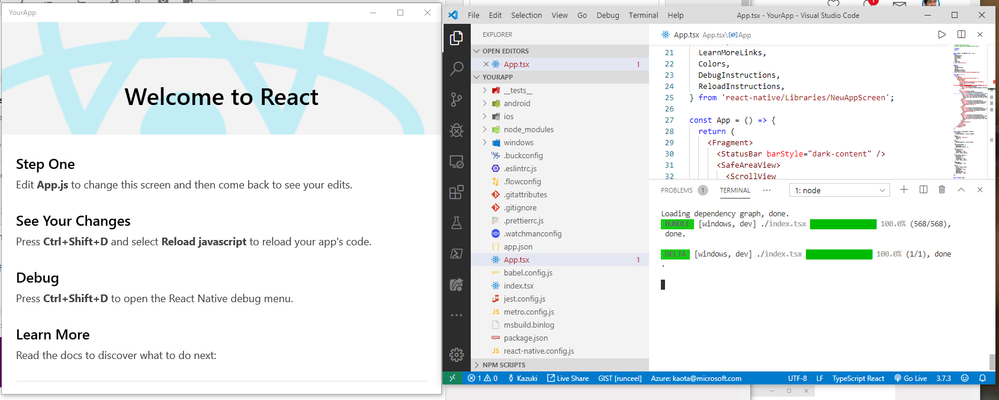Open the Test beaker icon in the activity bar

click(x=456, y=223)
